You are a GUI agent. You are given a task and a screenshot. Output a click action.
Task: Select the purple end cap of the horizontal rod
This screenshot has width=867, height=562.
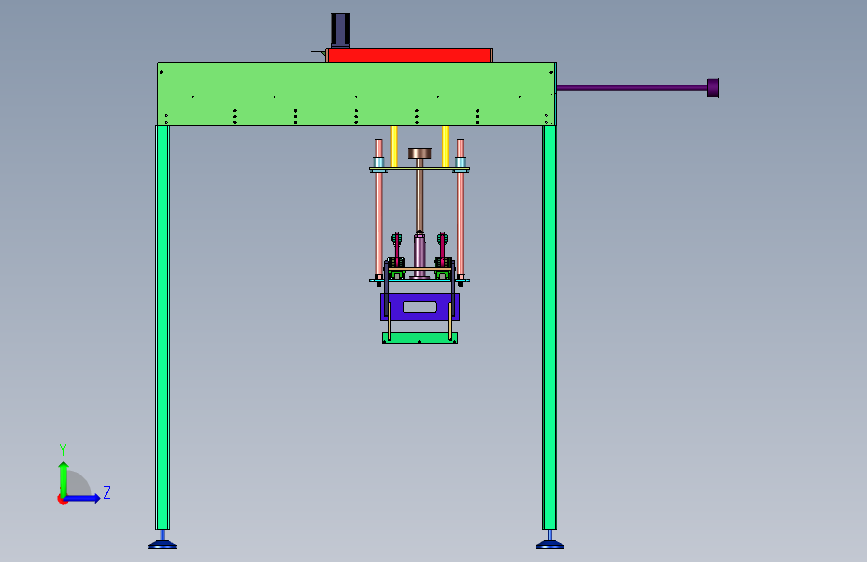tap(713, 87)
